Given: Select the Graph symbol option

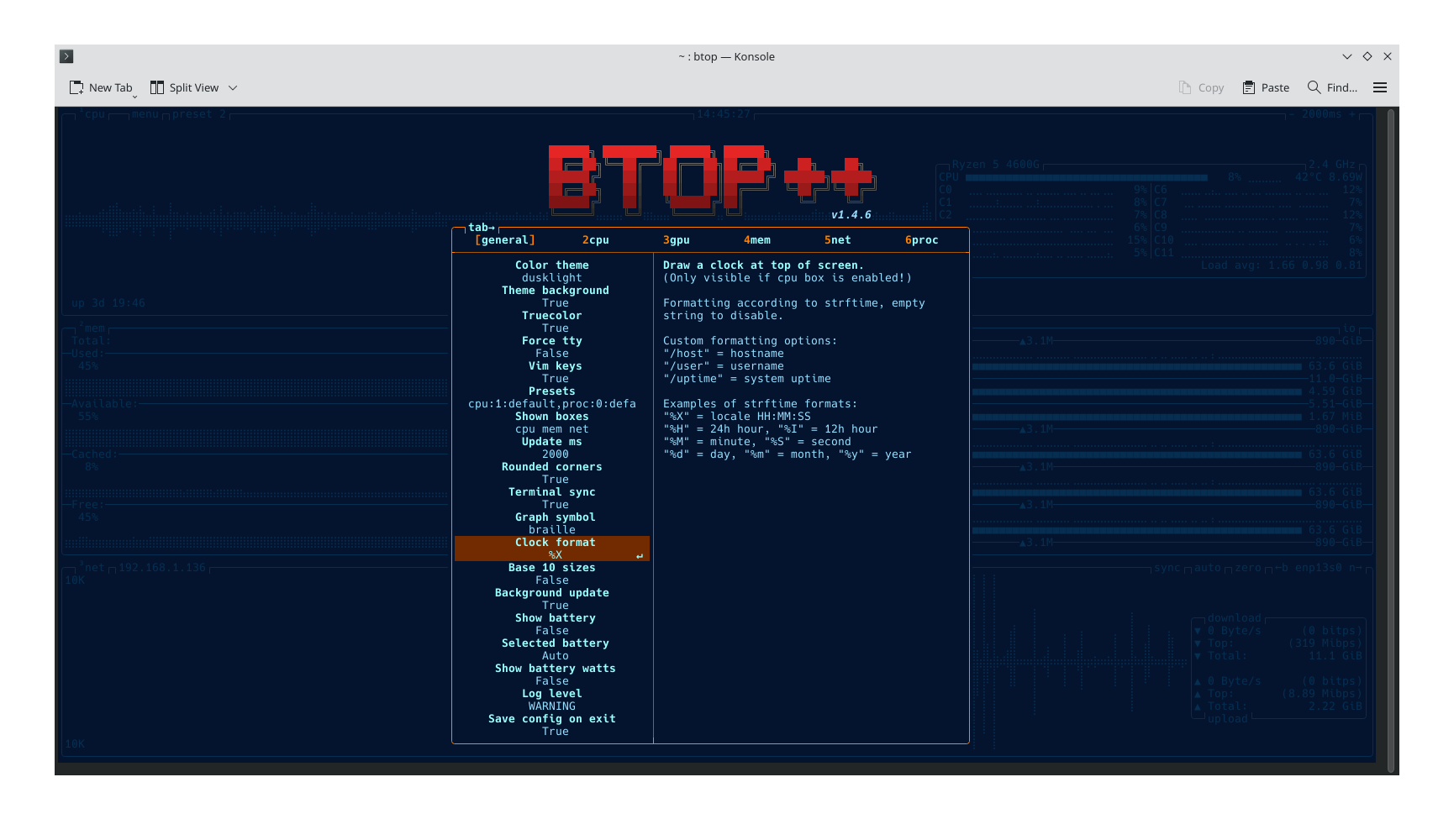Looking at the screenshot, I should (x=556, y=517).
